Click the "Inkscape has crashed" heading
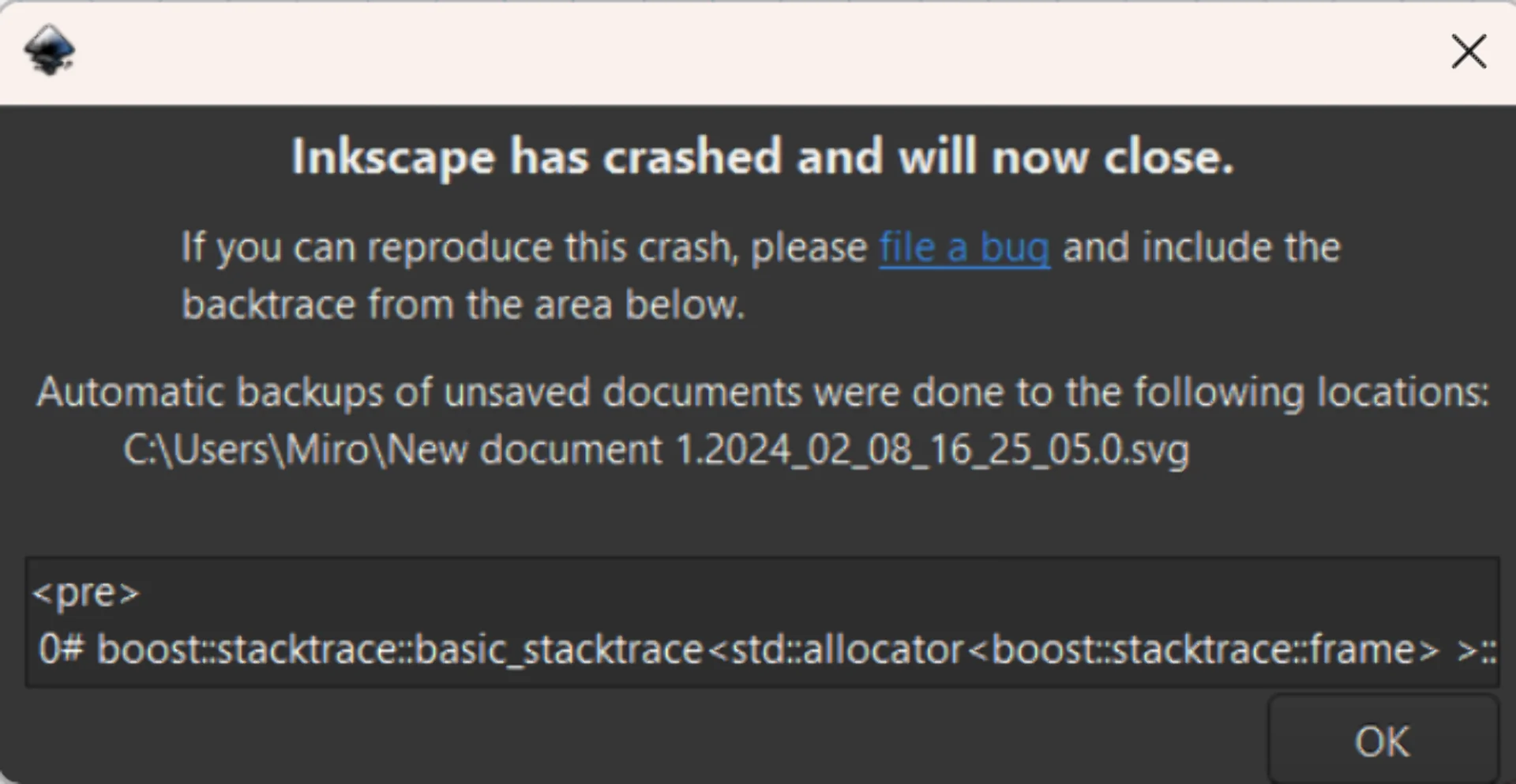 761,156
